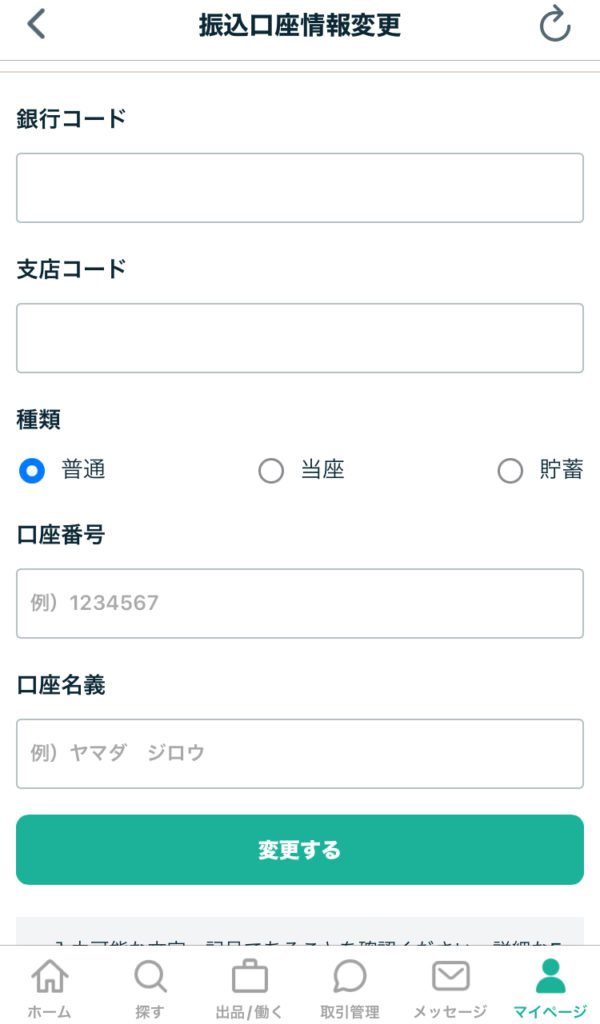Screen dimensions: 600x1024
Task: Focus the 口座名義 input field
Action: coord(299,753)
